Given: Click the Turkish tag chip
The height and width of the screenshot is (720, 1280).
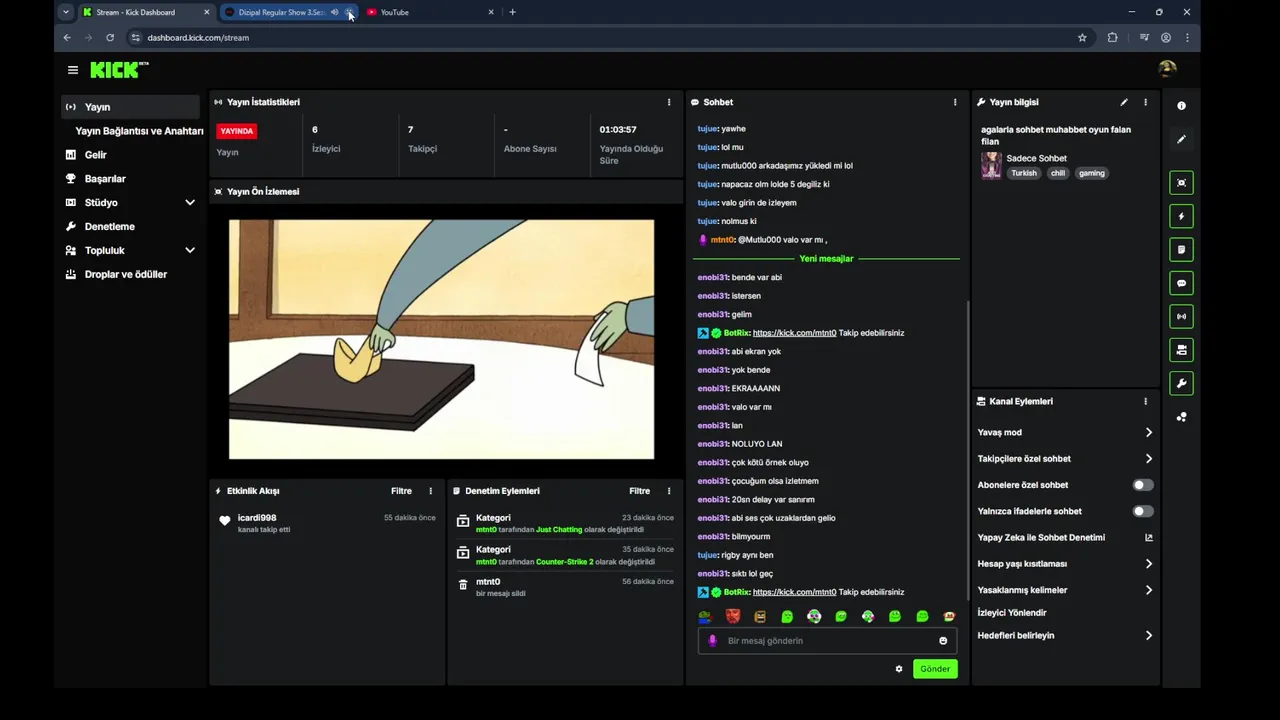Looking at the screenshot, I should (x=1024, y=173).
